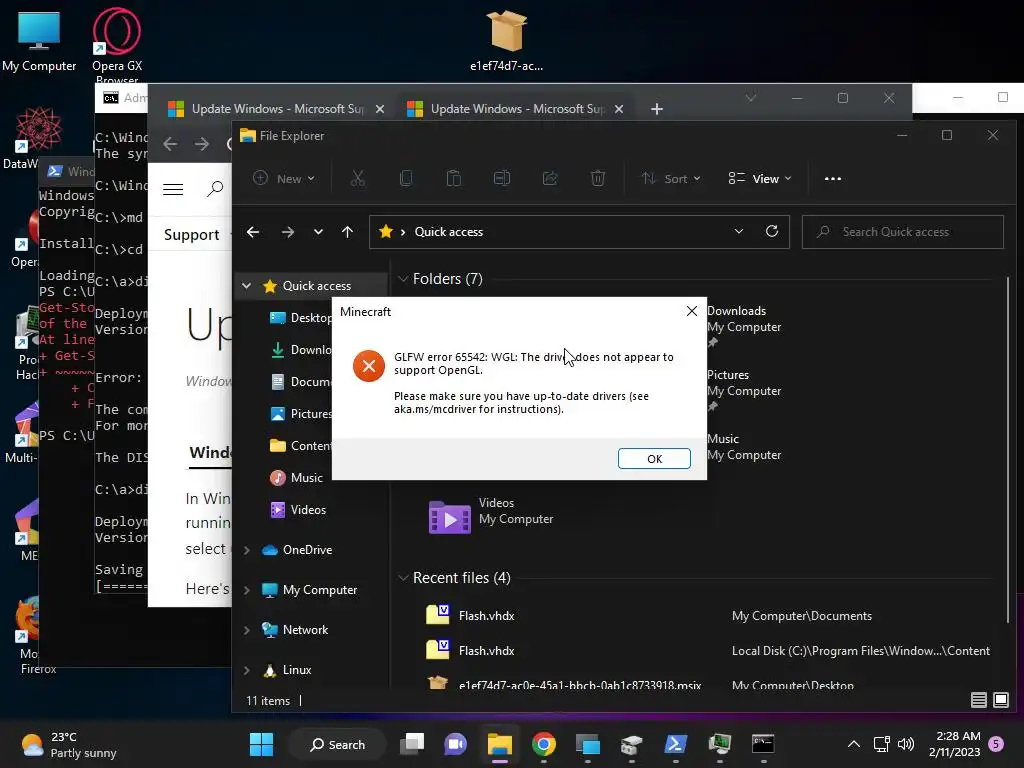Click the Cut scissors icon in File Explorer

coord(358,178)
